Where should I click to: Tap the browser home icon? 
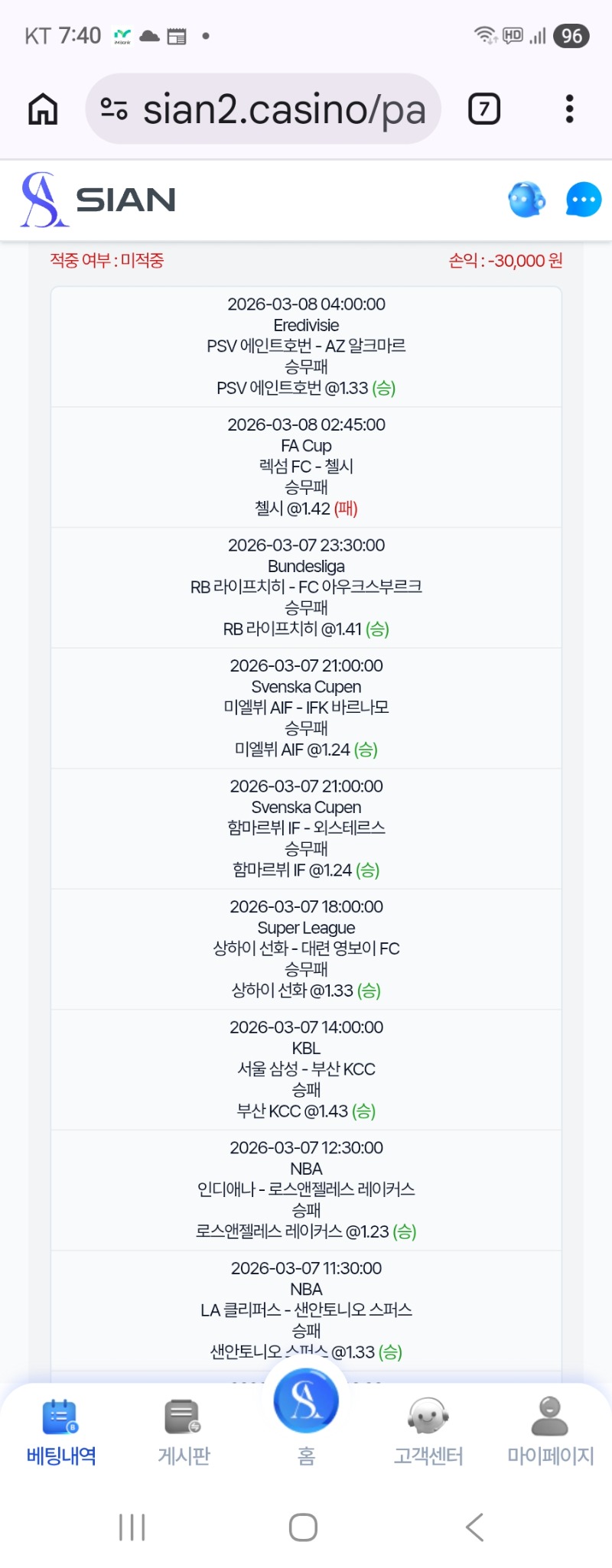click(43, 109)
